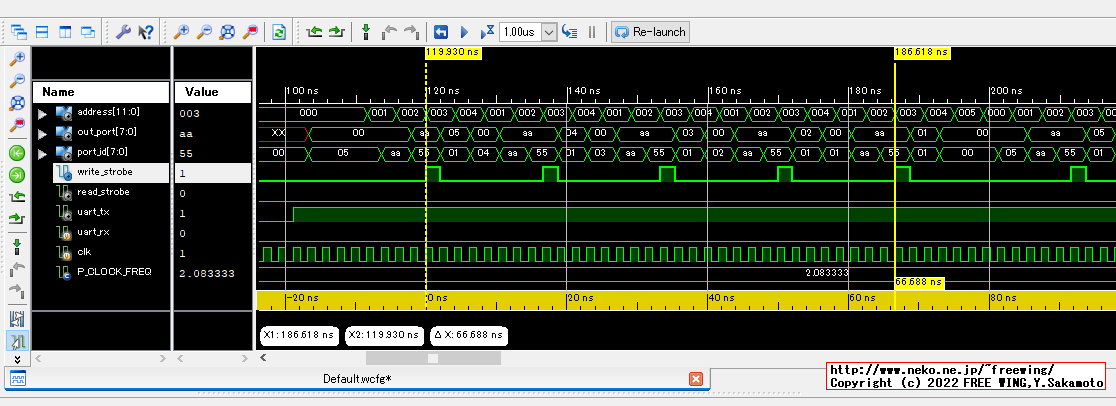Click the cascade windows icon

point(18,32)
